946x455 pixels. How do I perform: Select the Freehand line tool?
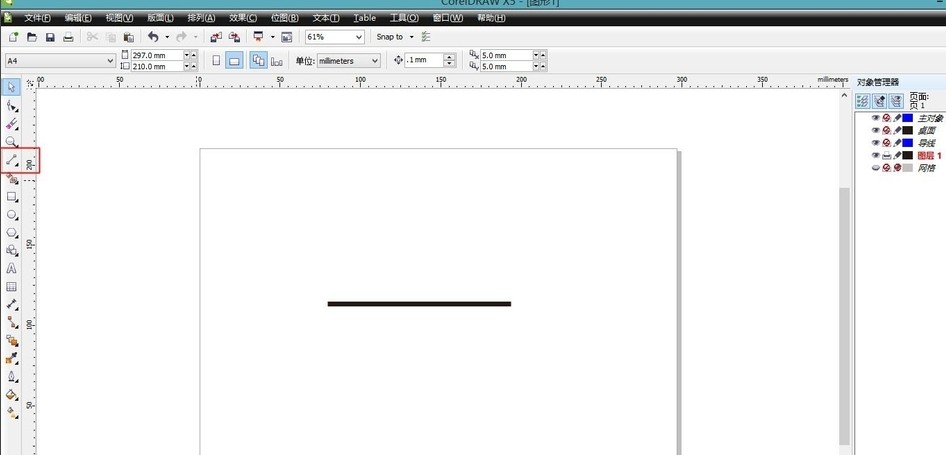[x=11, y=161]
